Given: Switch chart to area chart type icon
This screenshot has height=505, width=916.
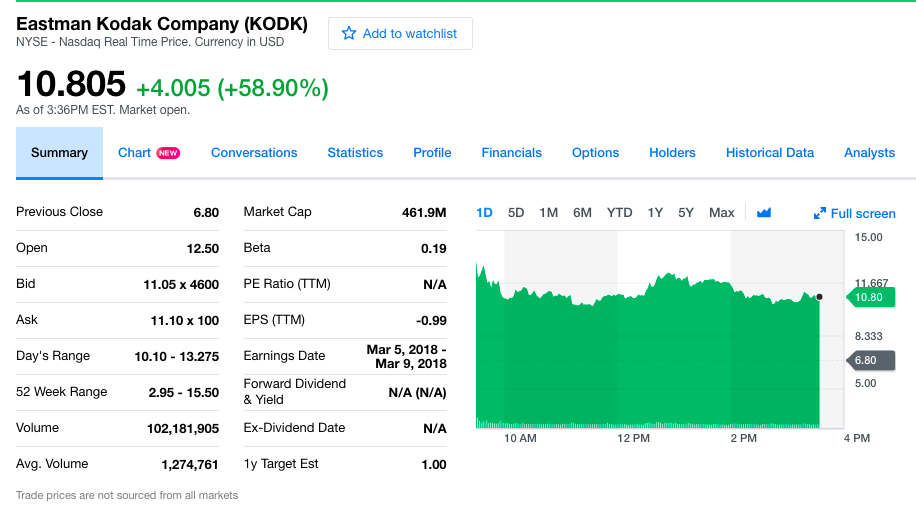Looking at the screenshot, I should [x=764, y=212].
